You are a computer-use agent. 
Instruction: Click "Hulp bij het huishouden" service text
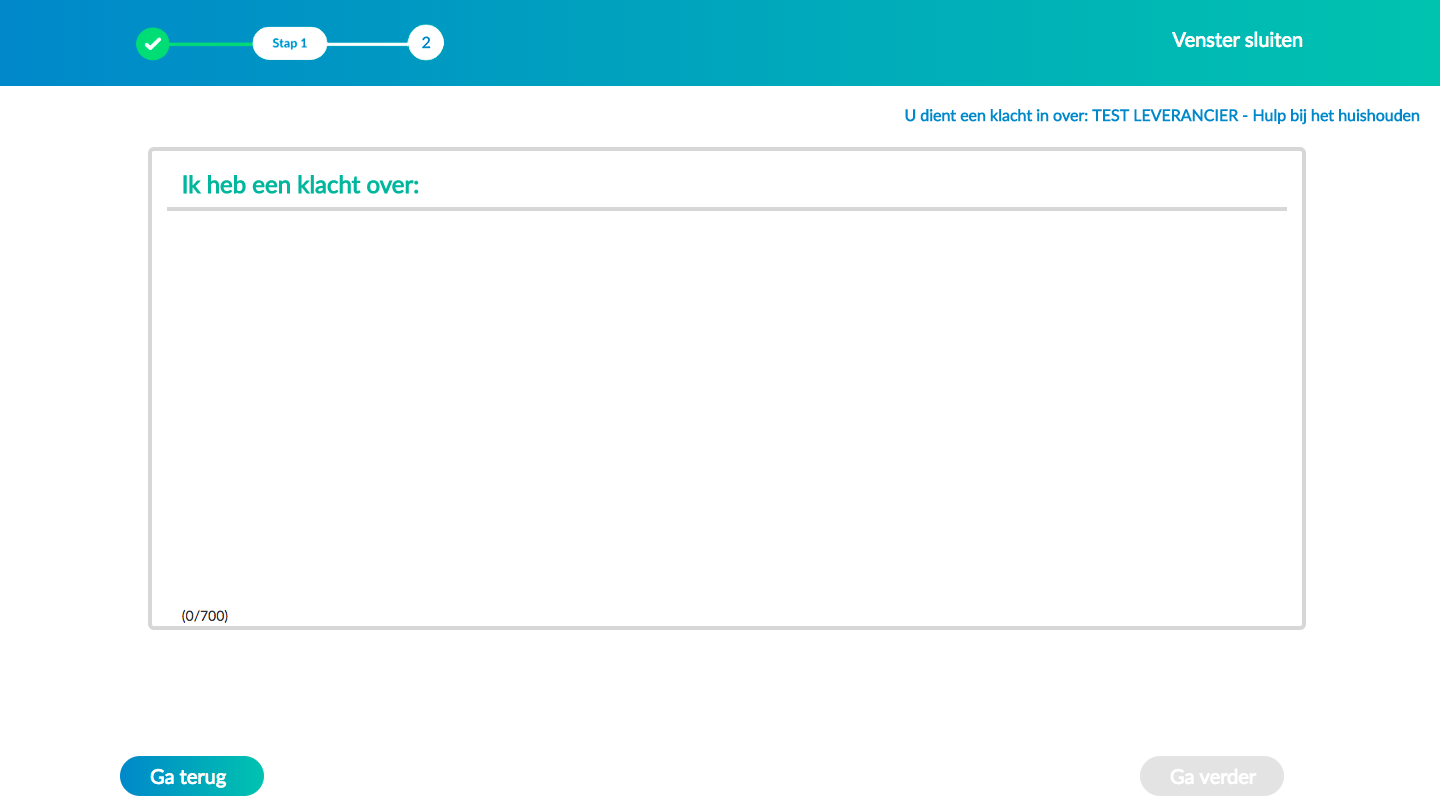coord(1336,116)
